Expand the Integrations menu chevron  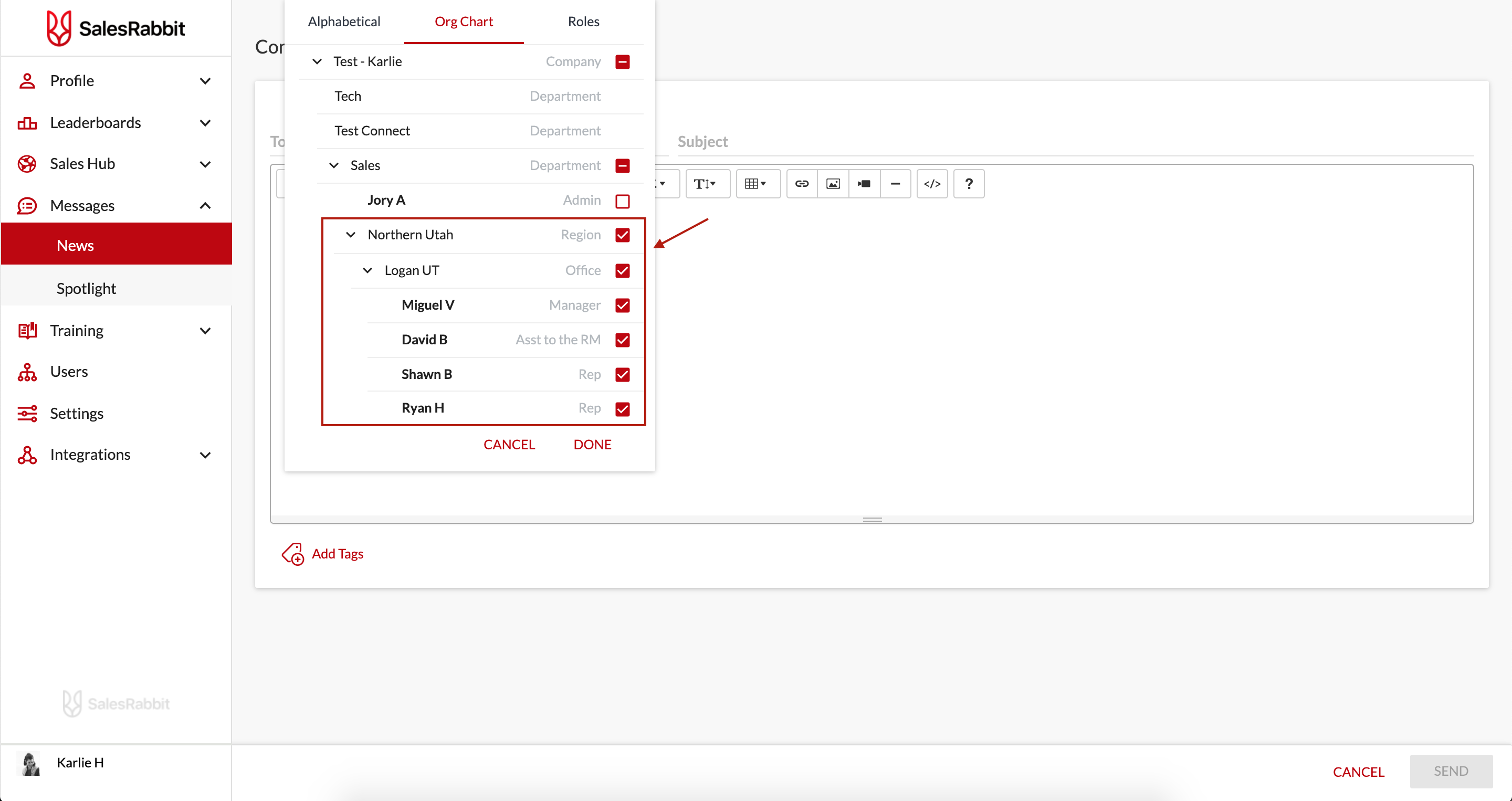pyautogui.click(x=205, y=456)
